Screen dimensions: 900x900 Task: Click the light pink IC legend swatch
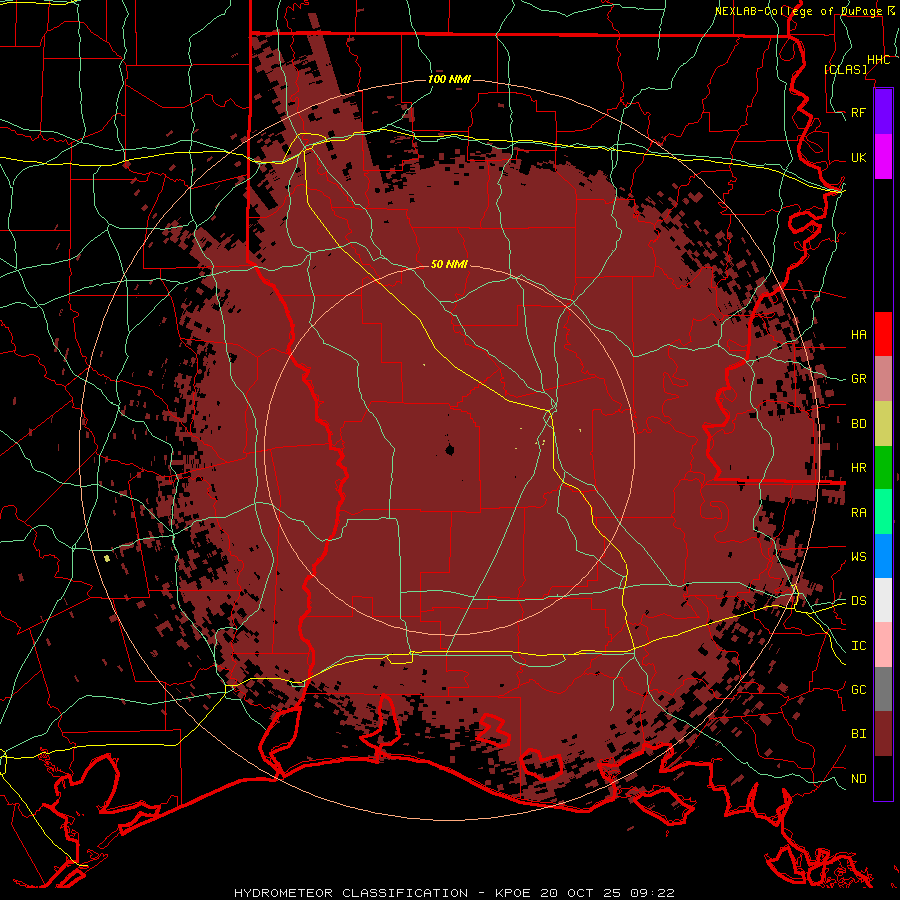click(883, 645)
